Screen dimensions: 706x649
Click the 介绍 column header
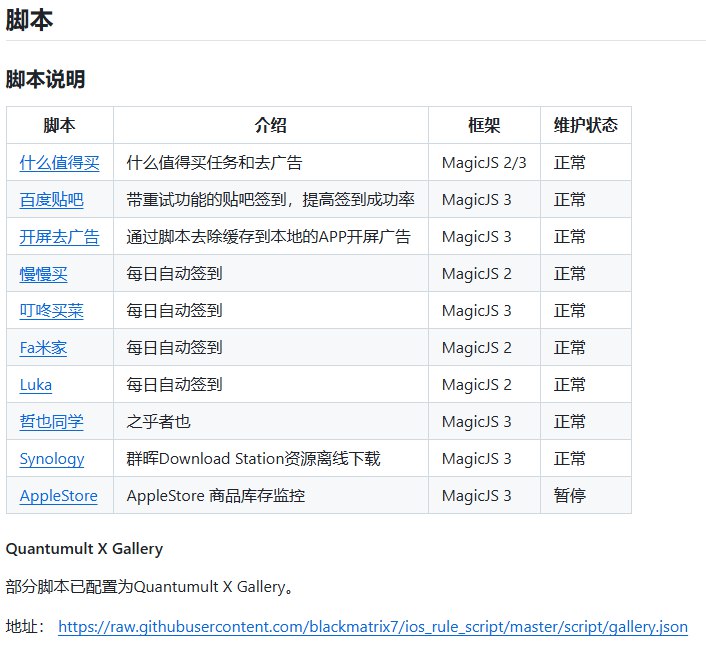tap(270, 125)
